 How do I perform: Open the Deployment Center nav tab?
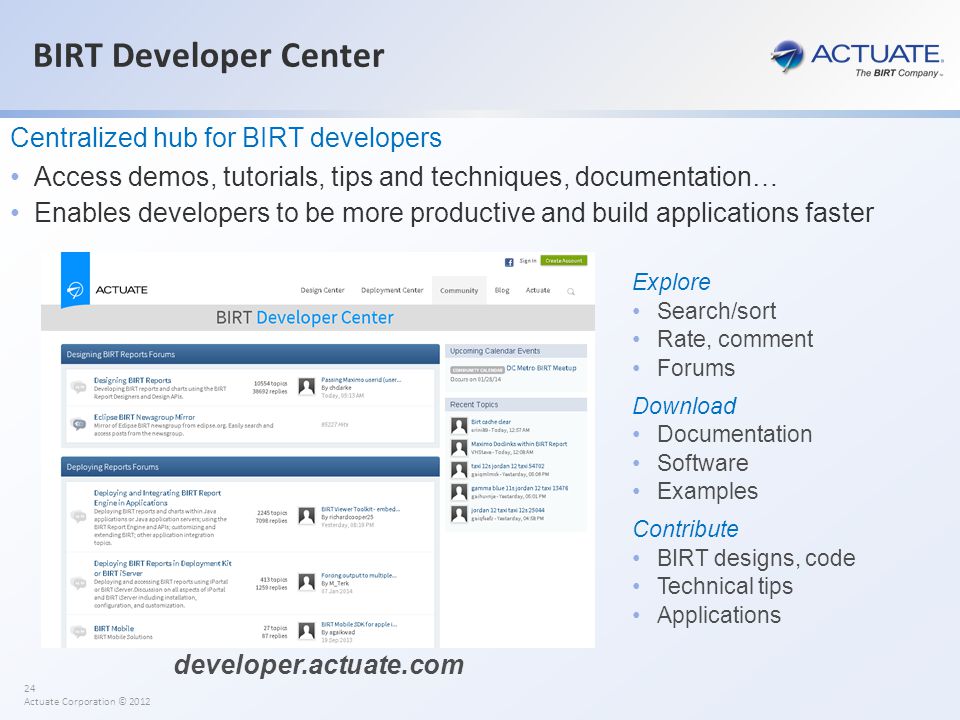pos(392,290)
